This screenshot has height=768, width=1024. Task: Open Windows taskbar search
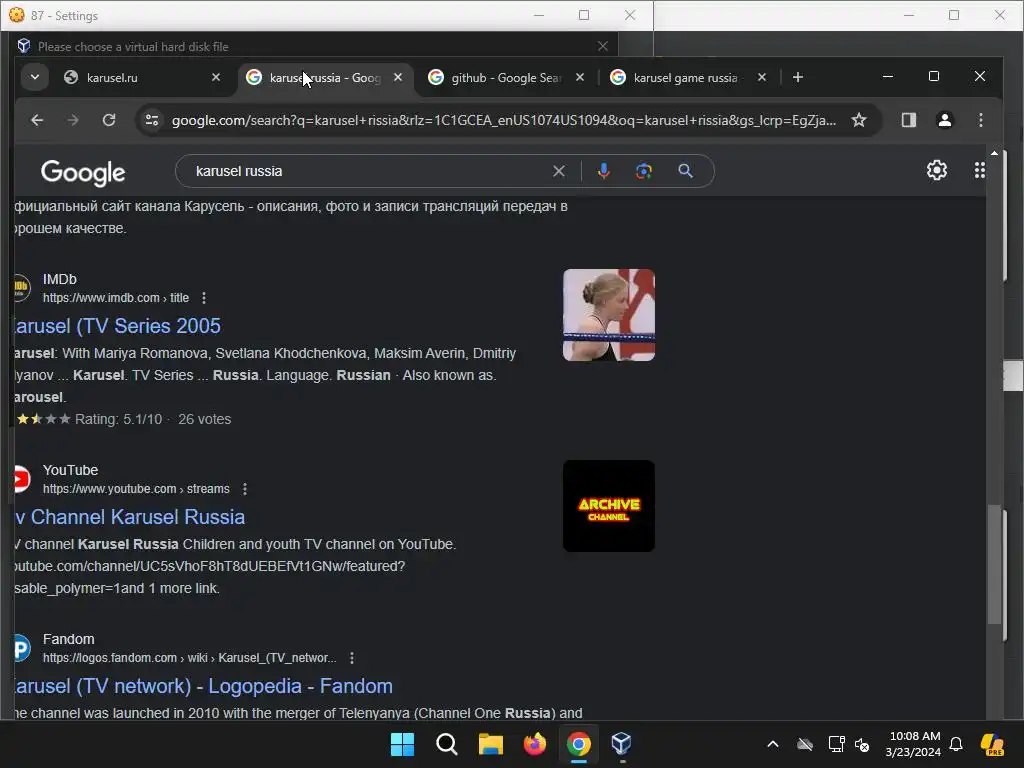click(447, 744)
